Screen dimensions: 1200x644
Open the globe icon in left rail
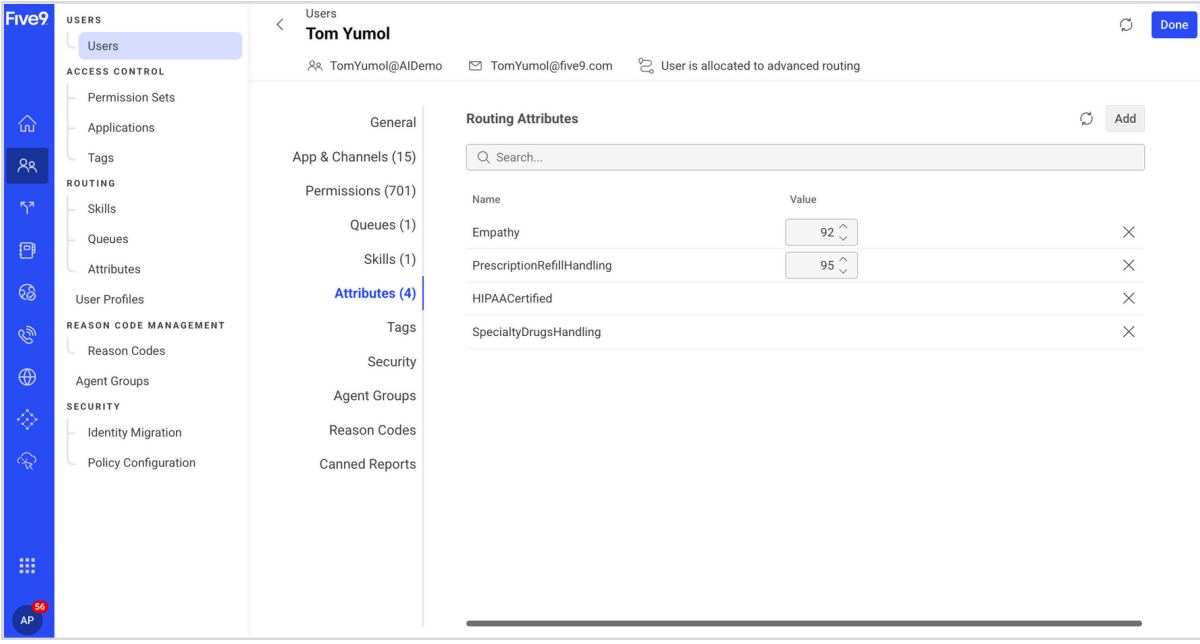pyautogui.click(x=27, y=377)
